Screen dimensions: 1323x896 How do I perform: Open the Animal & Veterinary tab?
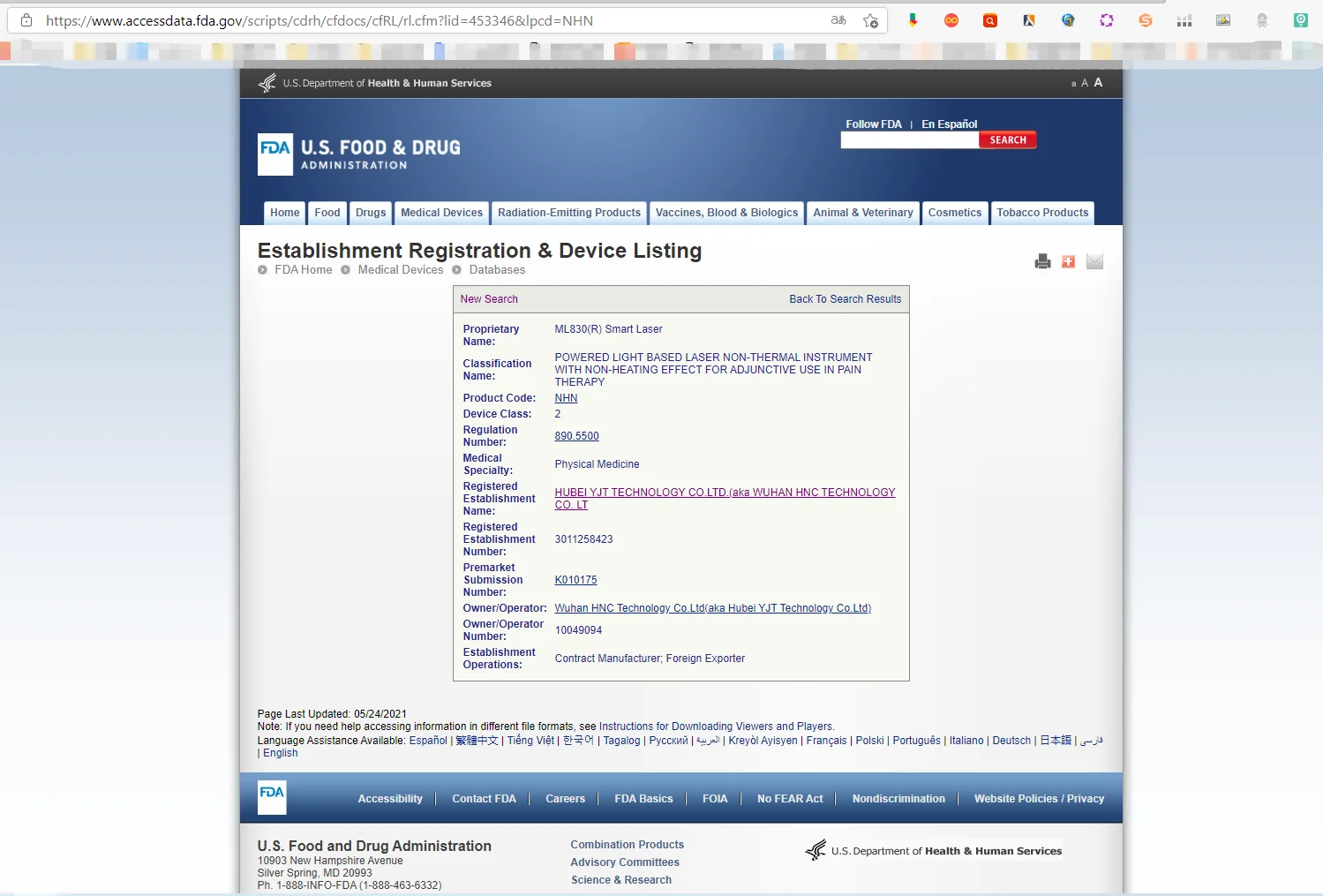863,213
